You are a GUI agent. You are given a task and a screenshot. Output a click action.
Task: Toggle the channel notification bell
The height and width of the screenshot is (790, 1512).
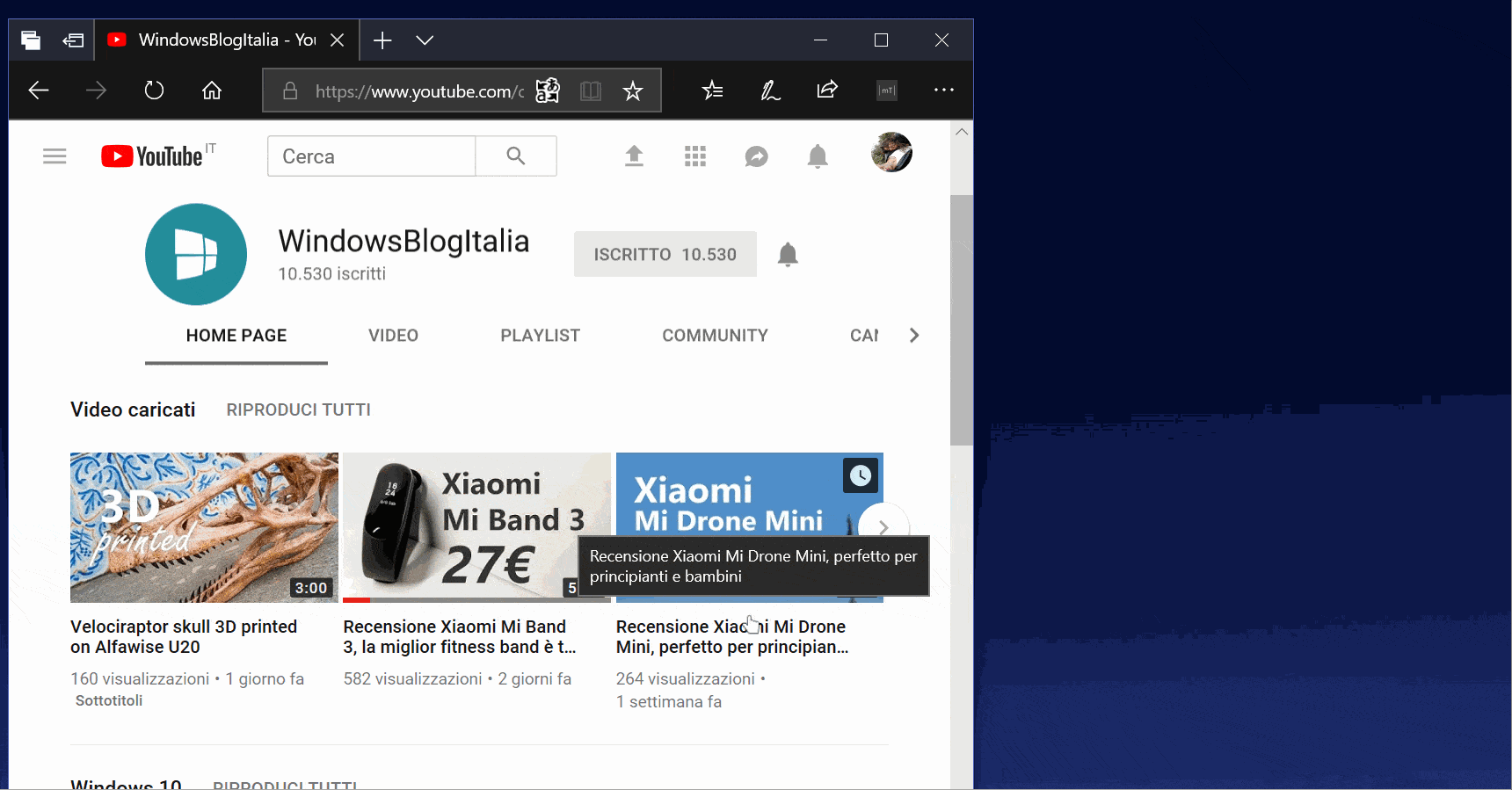tap(788, 254)
